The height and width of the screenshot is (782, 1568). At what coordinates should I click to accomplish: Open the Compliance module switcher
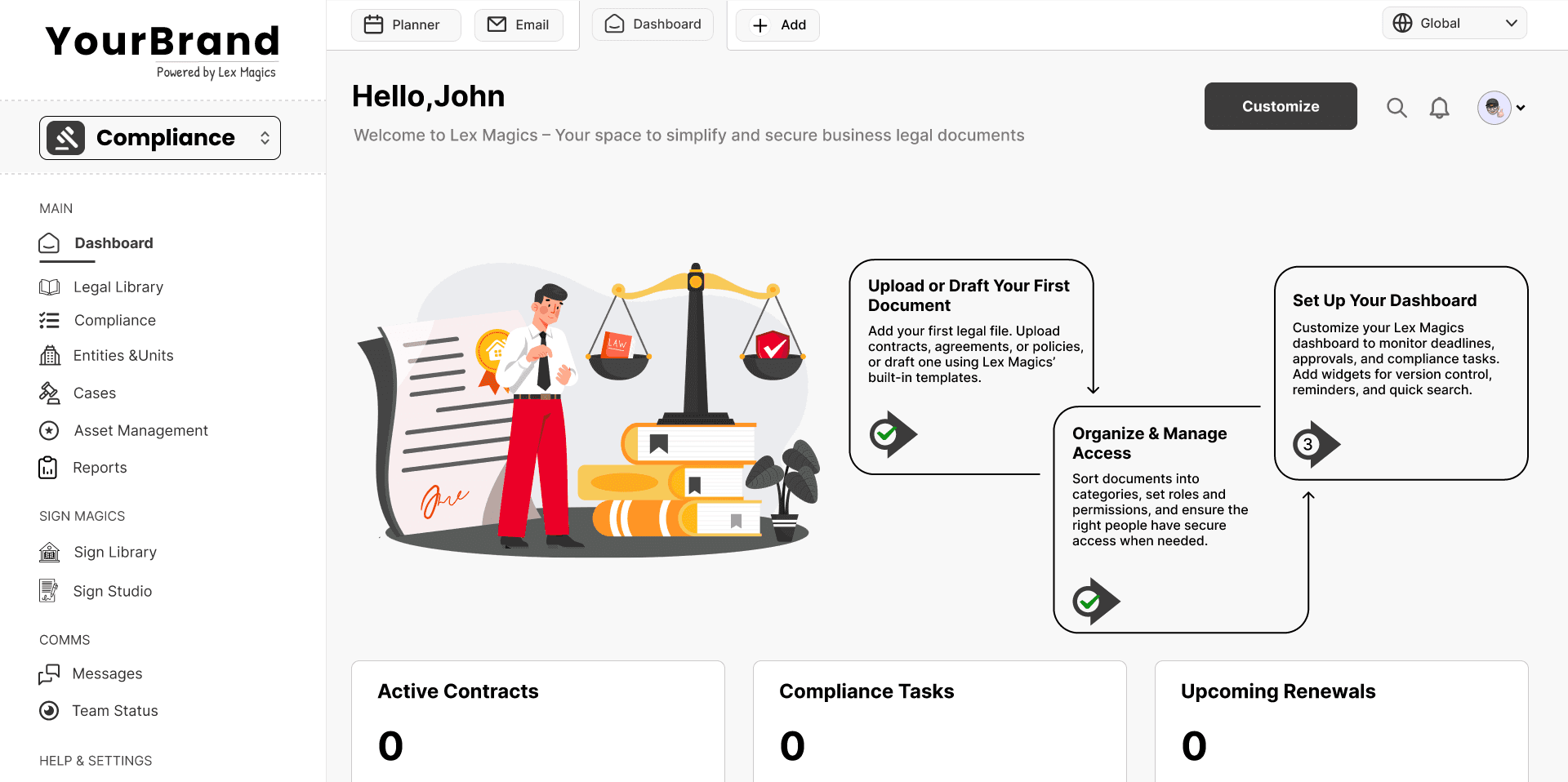point(160,138)
